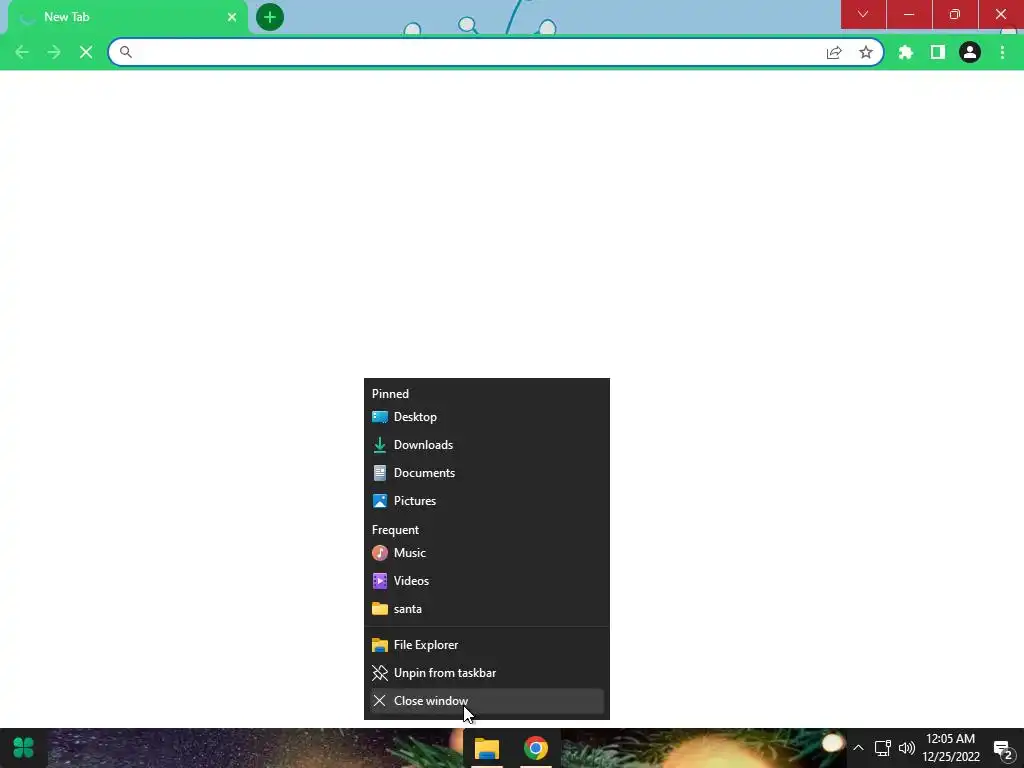Open pinned Documents folder
Screen dimensions: 1024x768
(x=487, y=473)
